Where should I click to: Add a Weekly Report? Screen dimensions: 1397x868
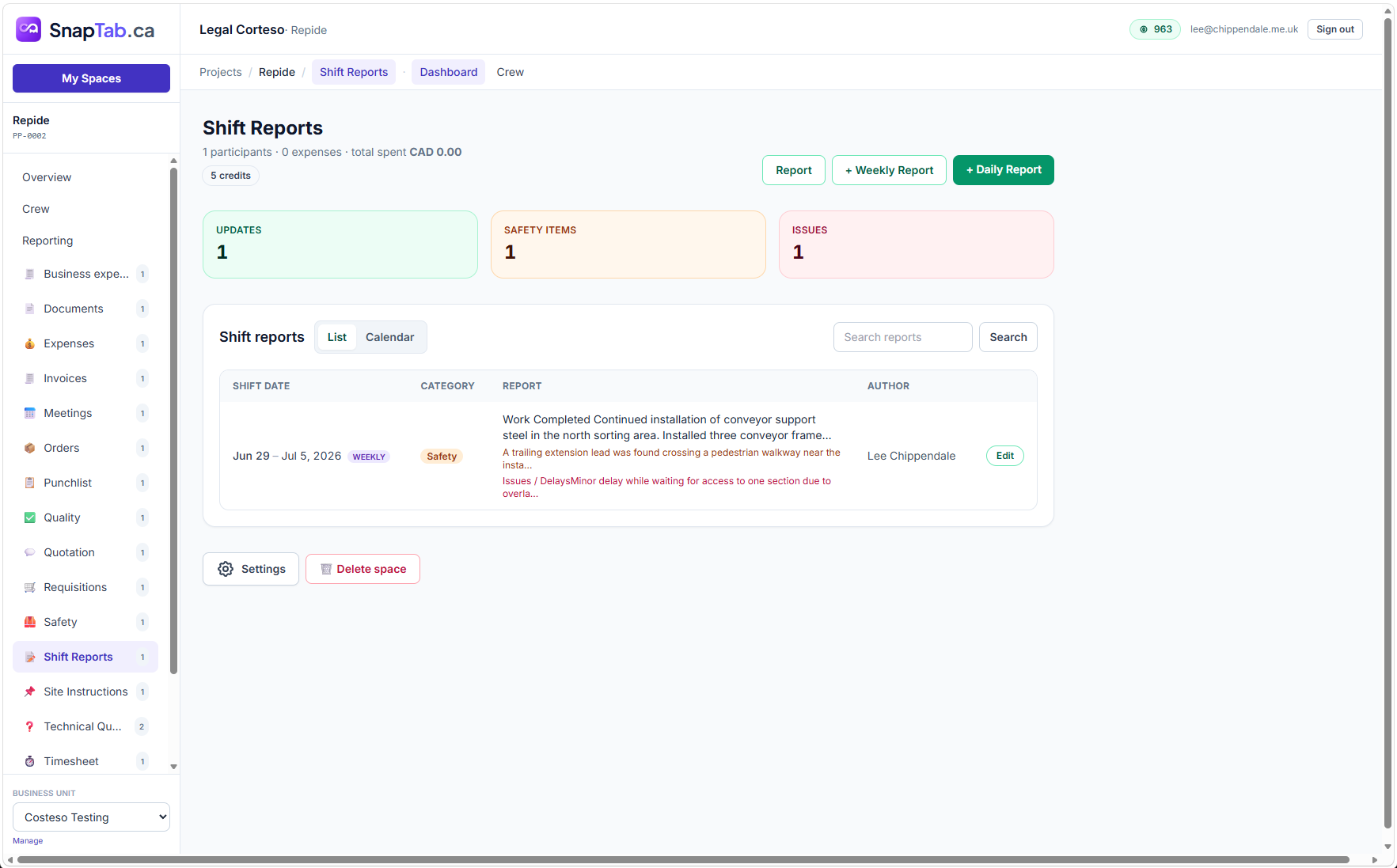pos(889,170)
